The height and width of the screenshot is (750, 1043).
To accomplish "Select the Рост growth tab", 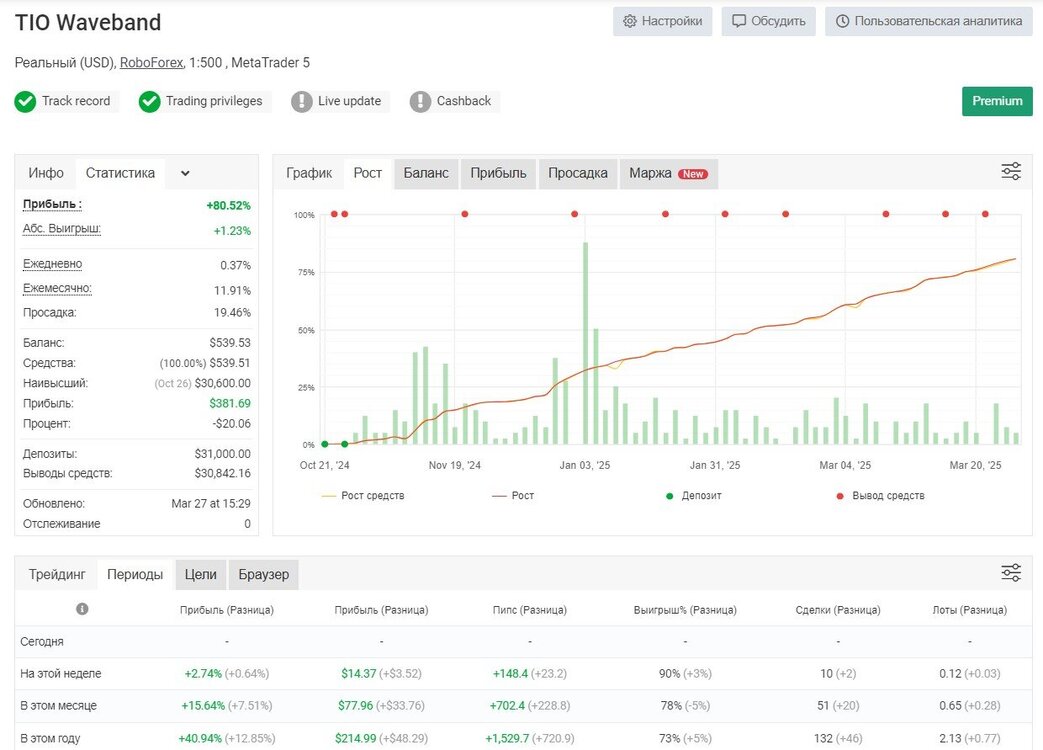I will (x=368, y=173).
